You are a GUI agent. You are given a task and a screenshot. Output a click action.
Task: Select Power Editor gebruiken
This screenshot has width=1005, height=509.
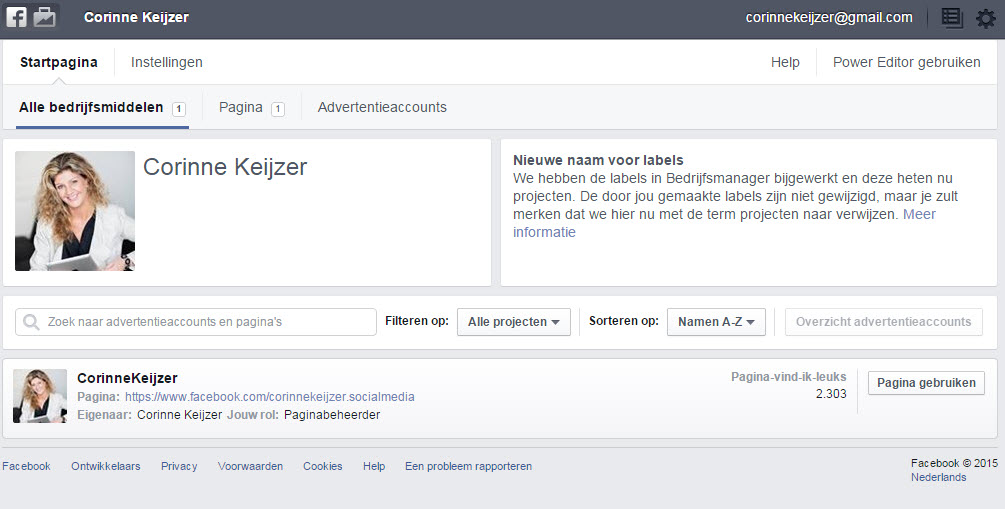click(x=906, y=62)
